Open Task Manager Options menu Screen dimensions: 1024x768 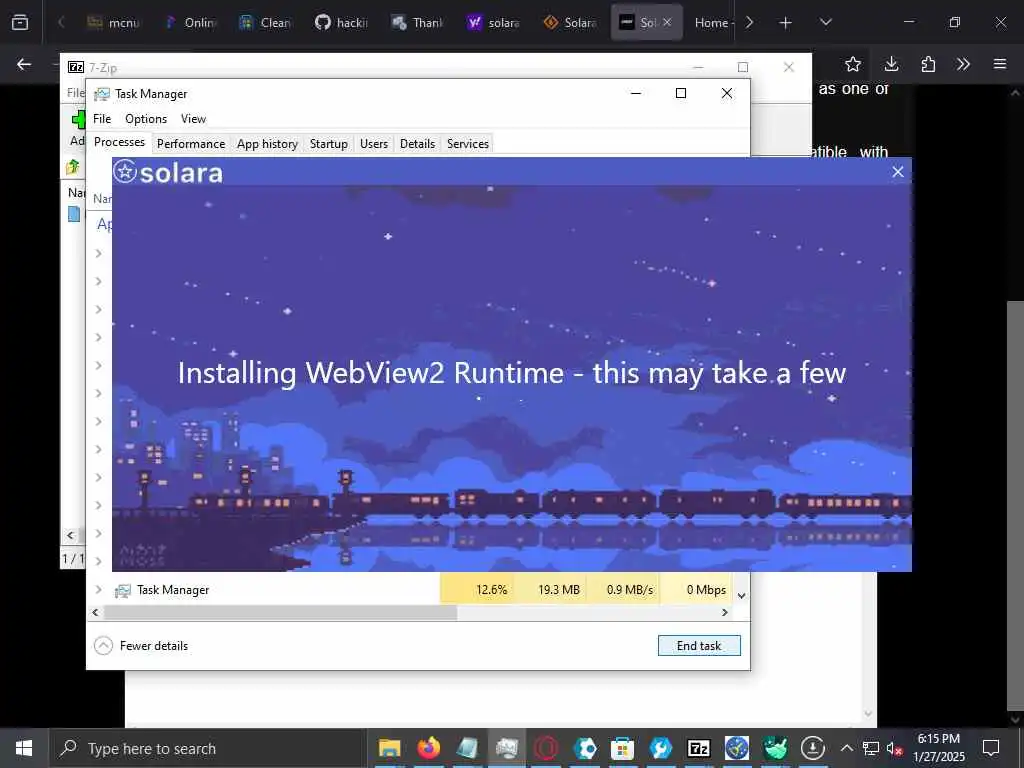146,119
